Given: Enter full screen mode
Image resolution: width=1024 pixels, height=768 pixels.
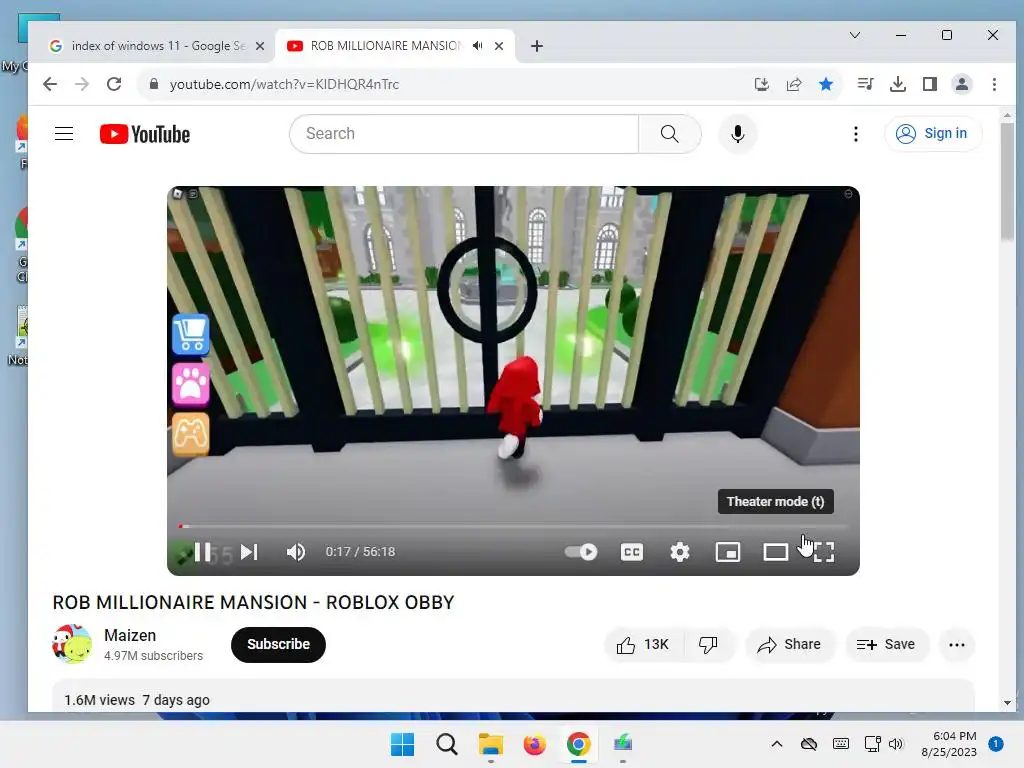Looking at the screenshot, I should (x=824, y=552).
